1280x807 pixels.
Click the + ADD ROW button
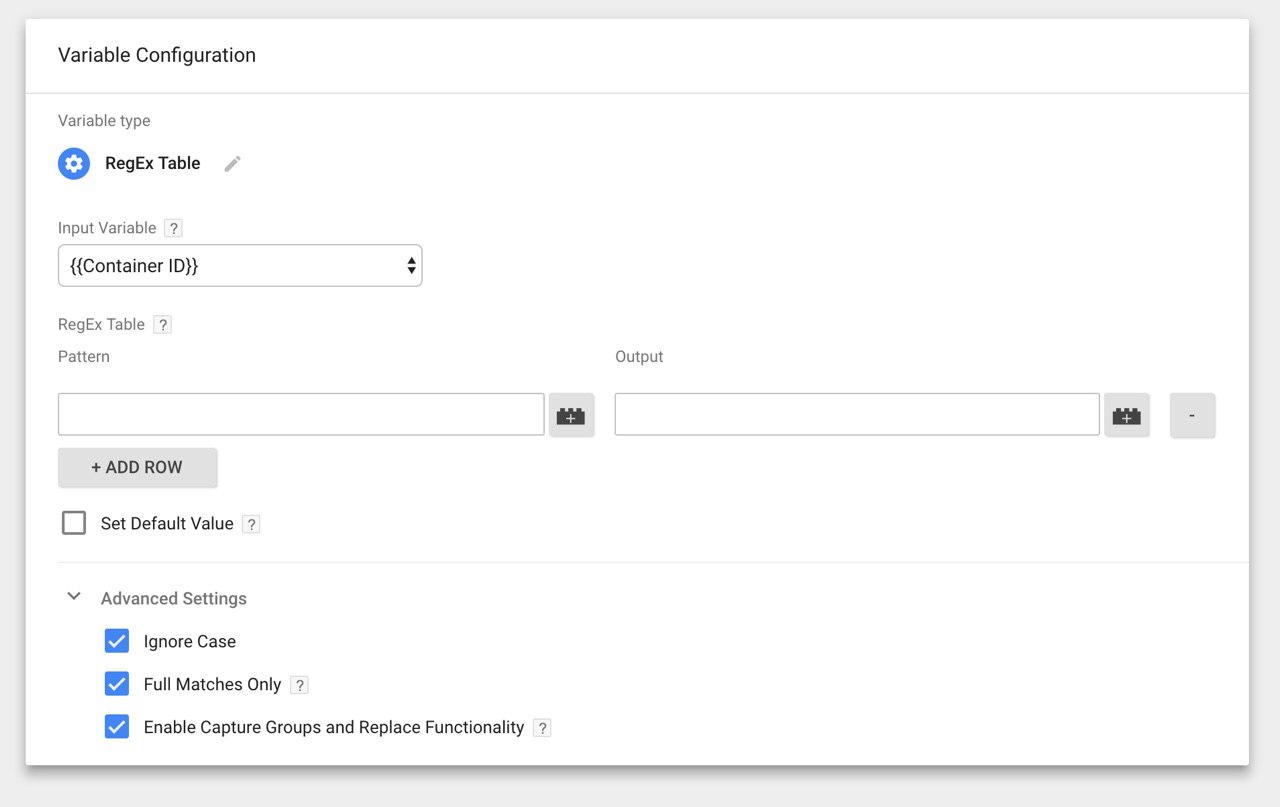click(137, 467)
